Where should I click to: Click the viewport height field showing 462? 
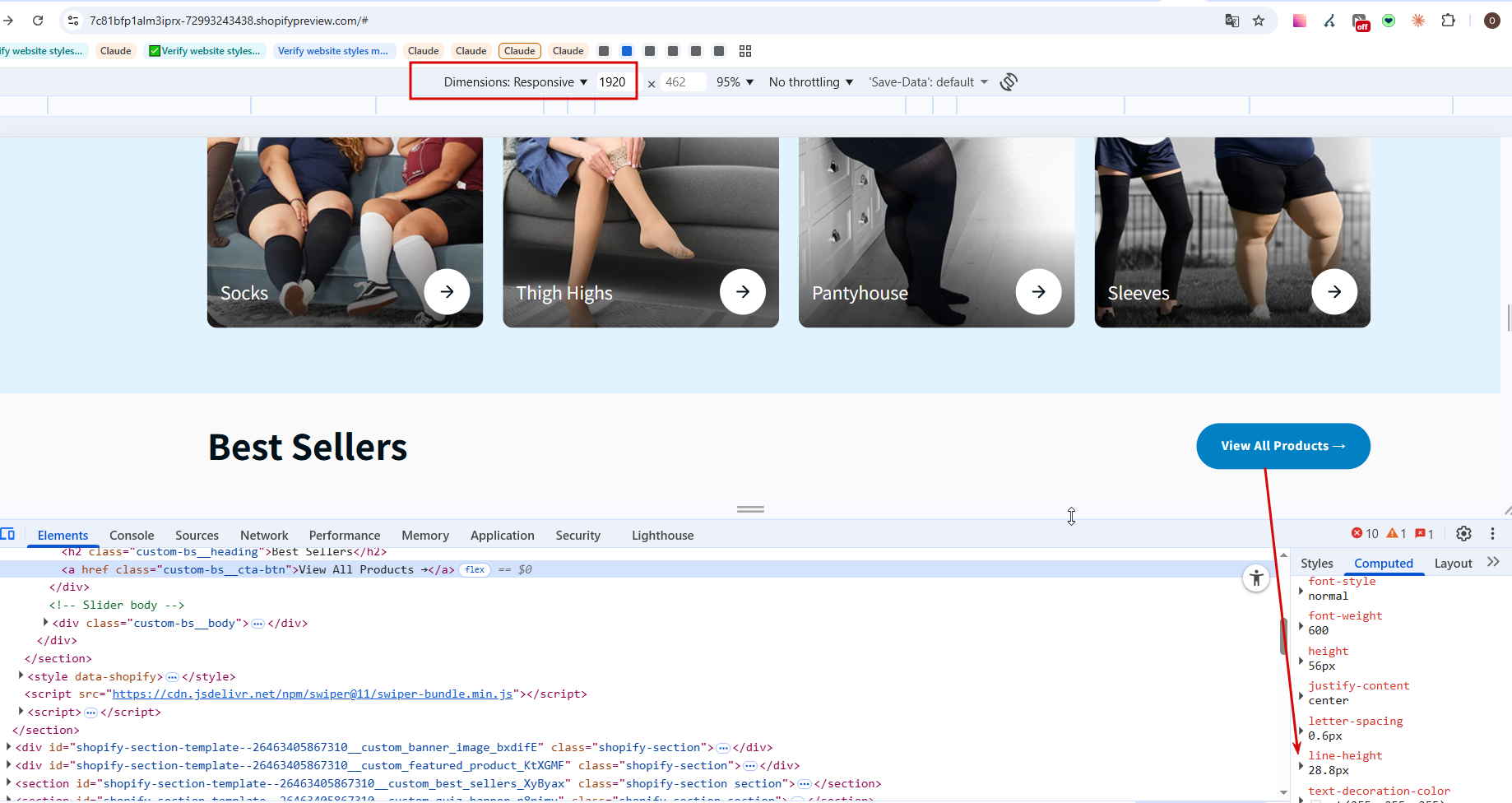[683, 82]
